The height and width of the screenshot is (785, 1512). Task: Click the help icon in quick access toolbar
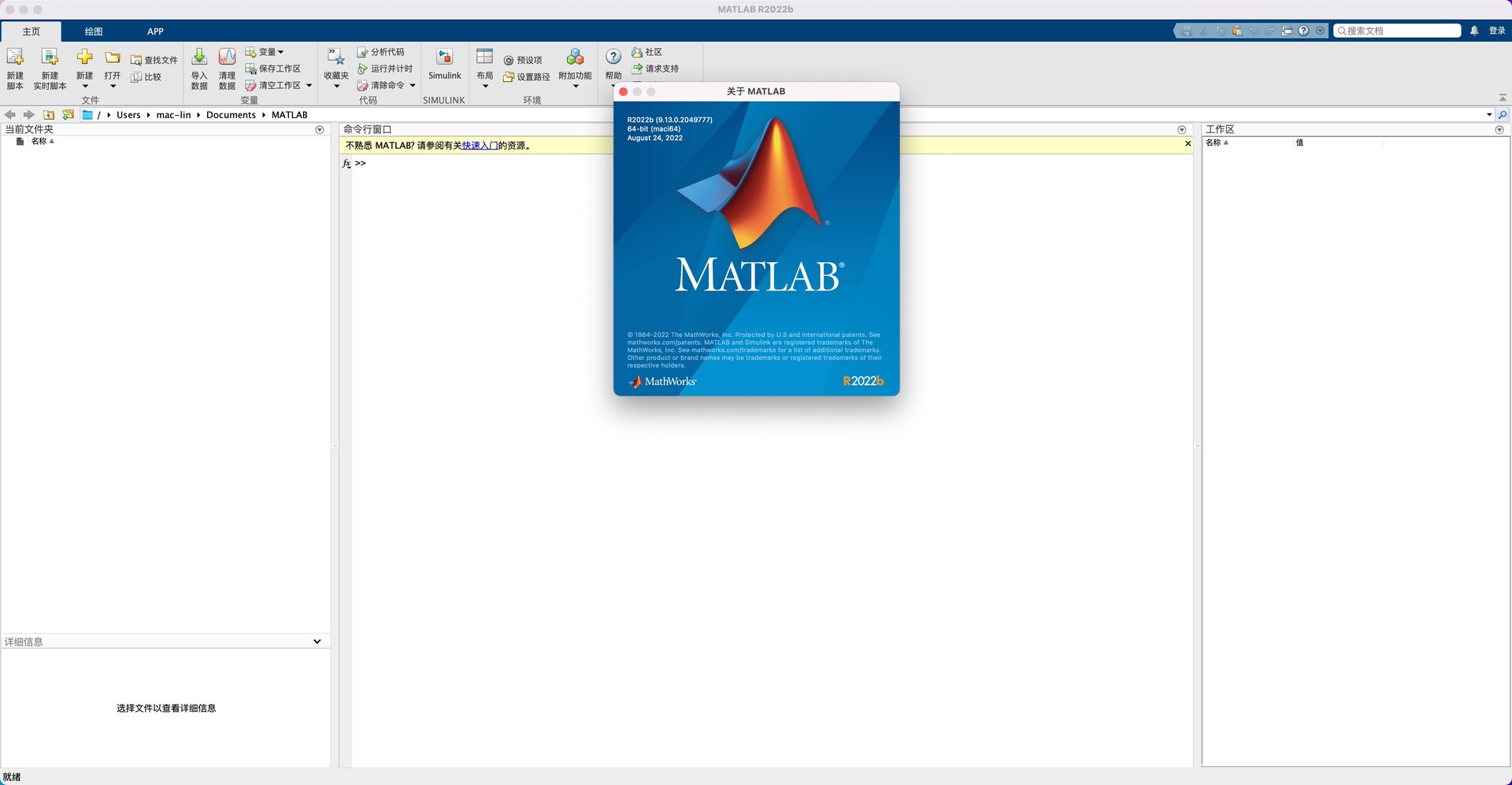[1303, 31]
